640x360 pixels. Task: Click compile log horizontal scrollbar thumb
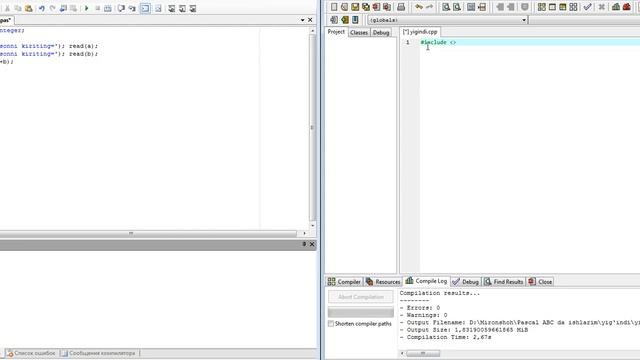coord(423,353)
